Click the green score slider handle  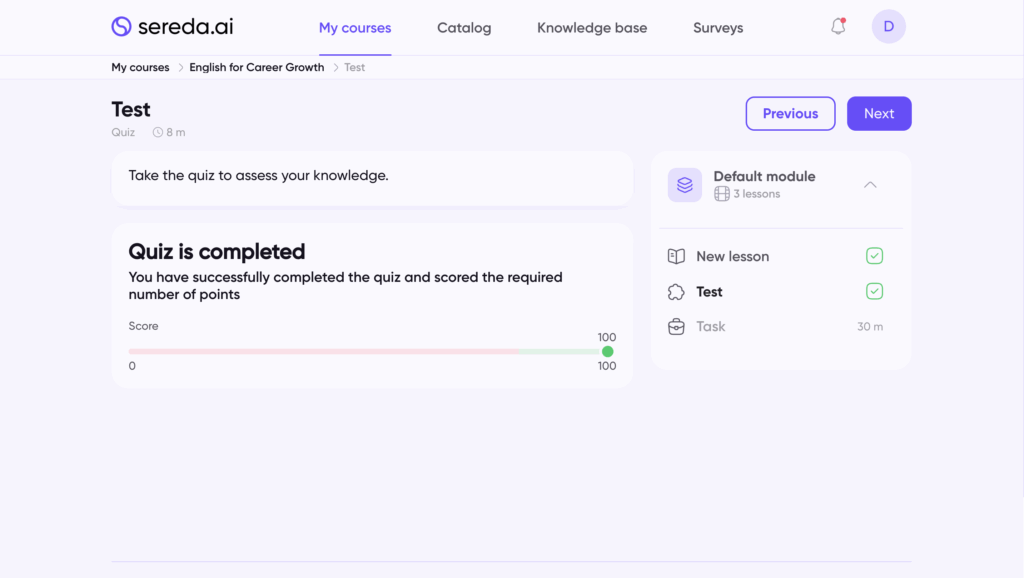608,351
